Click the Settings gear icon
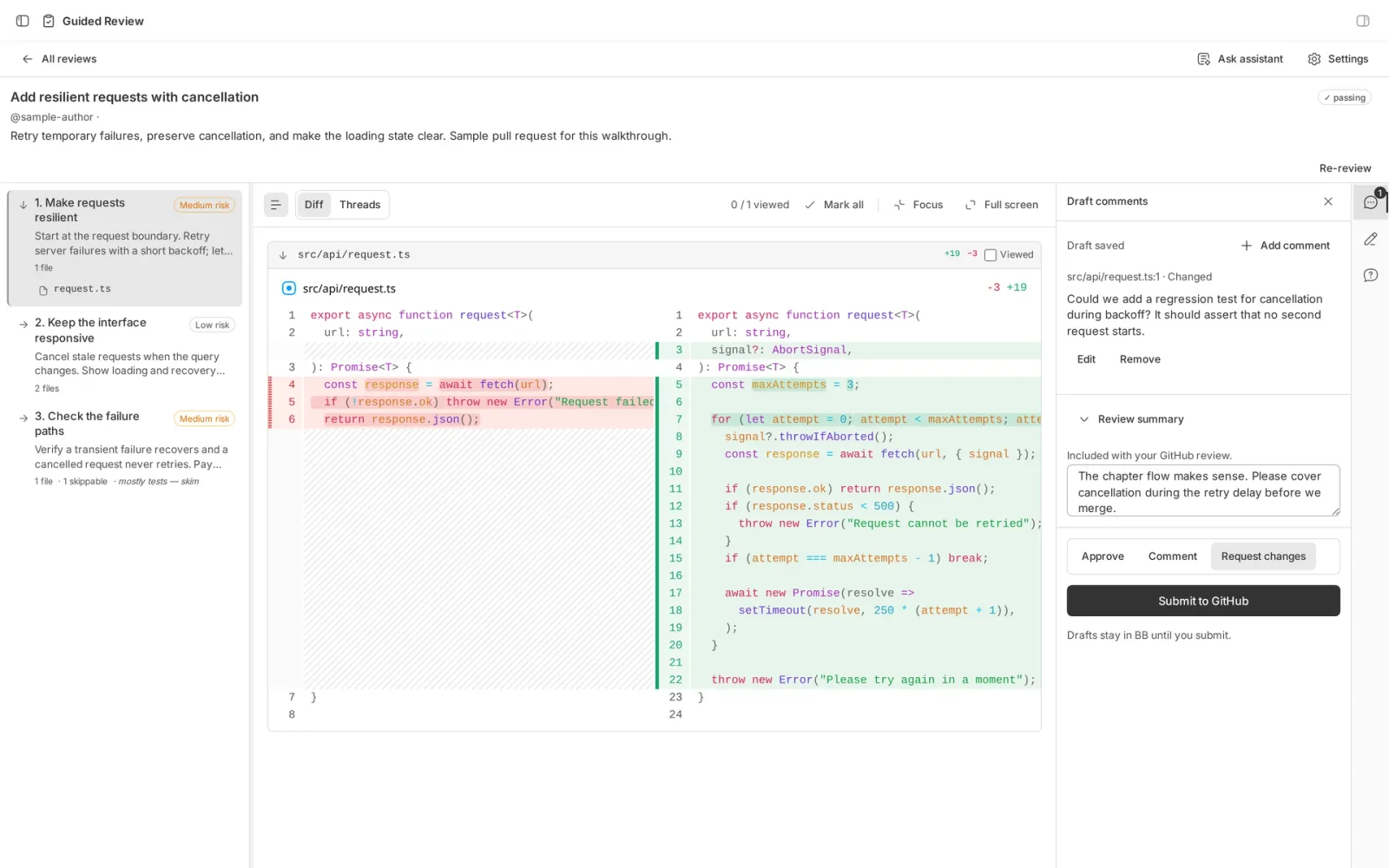This screenshot has width=1389, height=868. pyautogui.click(x=1314, y=59)
